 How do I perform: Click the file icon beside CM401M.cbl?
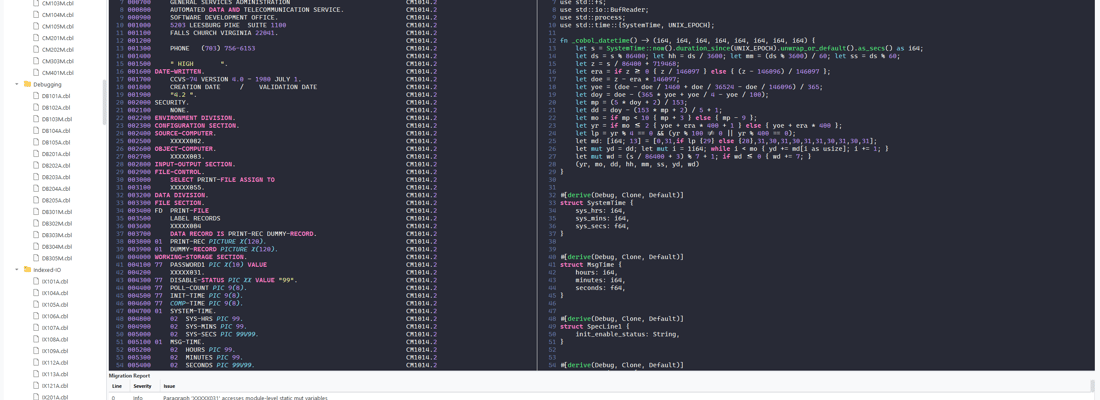pyautogui.click(x=37, y=73)
